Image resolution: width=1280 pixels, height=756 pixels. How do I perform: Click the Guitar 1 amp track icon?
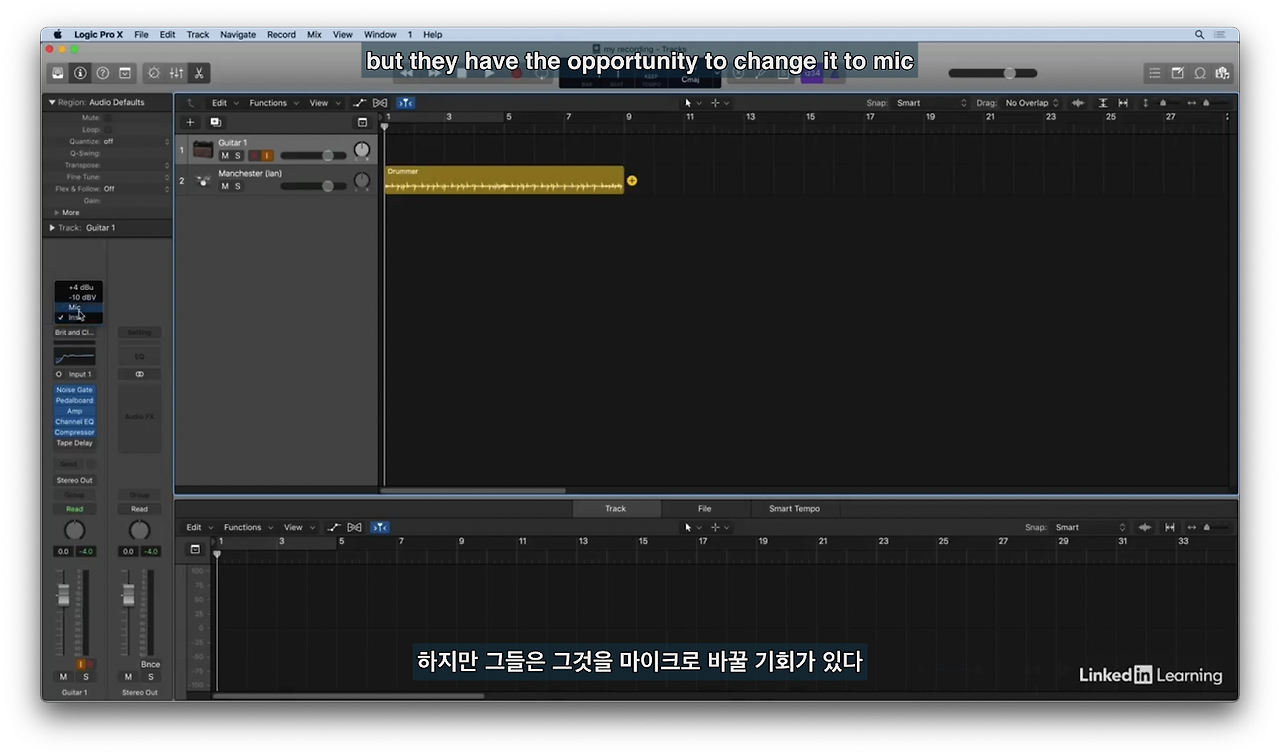(x=203, y=149)
